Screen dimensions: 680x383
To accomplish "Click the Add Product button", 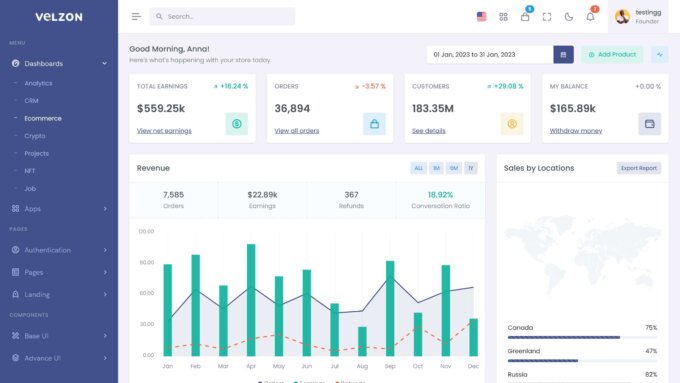I will click(x=612, y=55).
